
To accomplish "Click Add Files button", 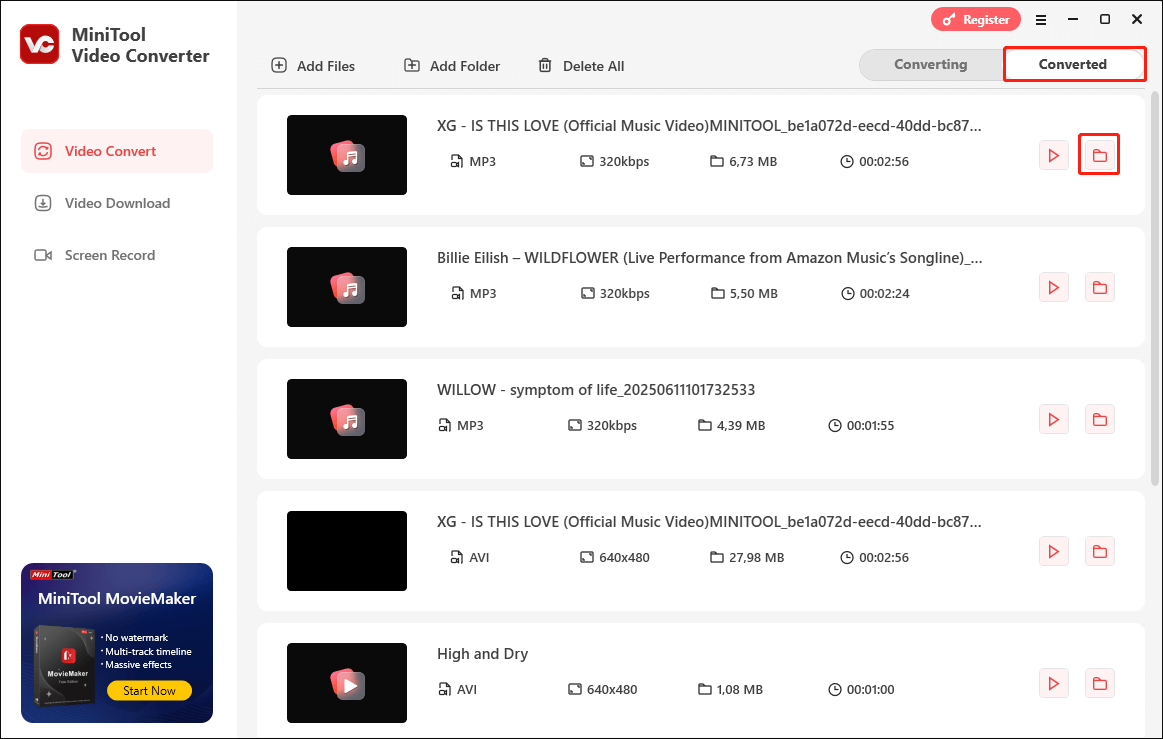I will tap(313, 66).
